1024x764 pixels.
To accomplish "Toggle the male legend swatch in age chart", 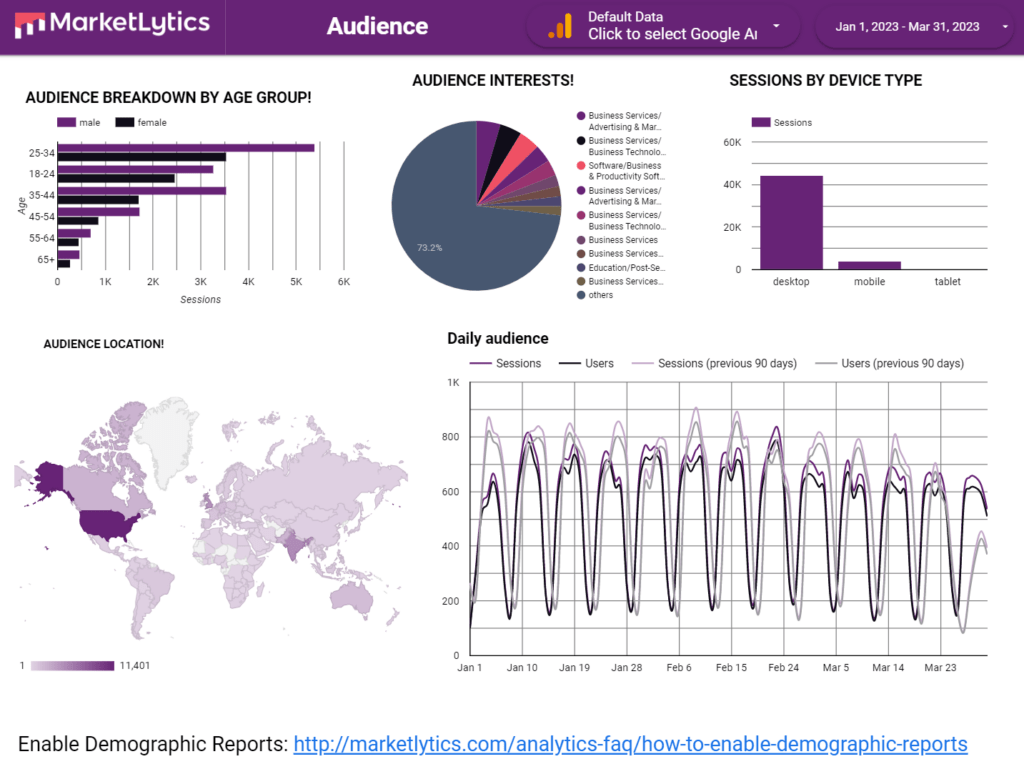I will coord(67,122).
